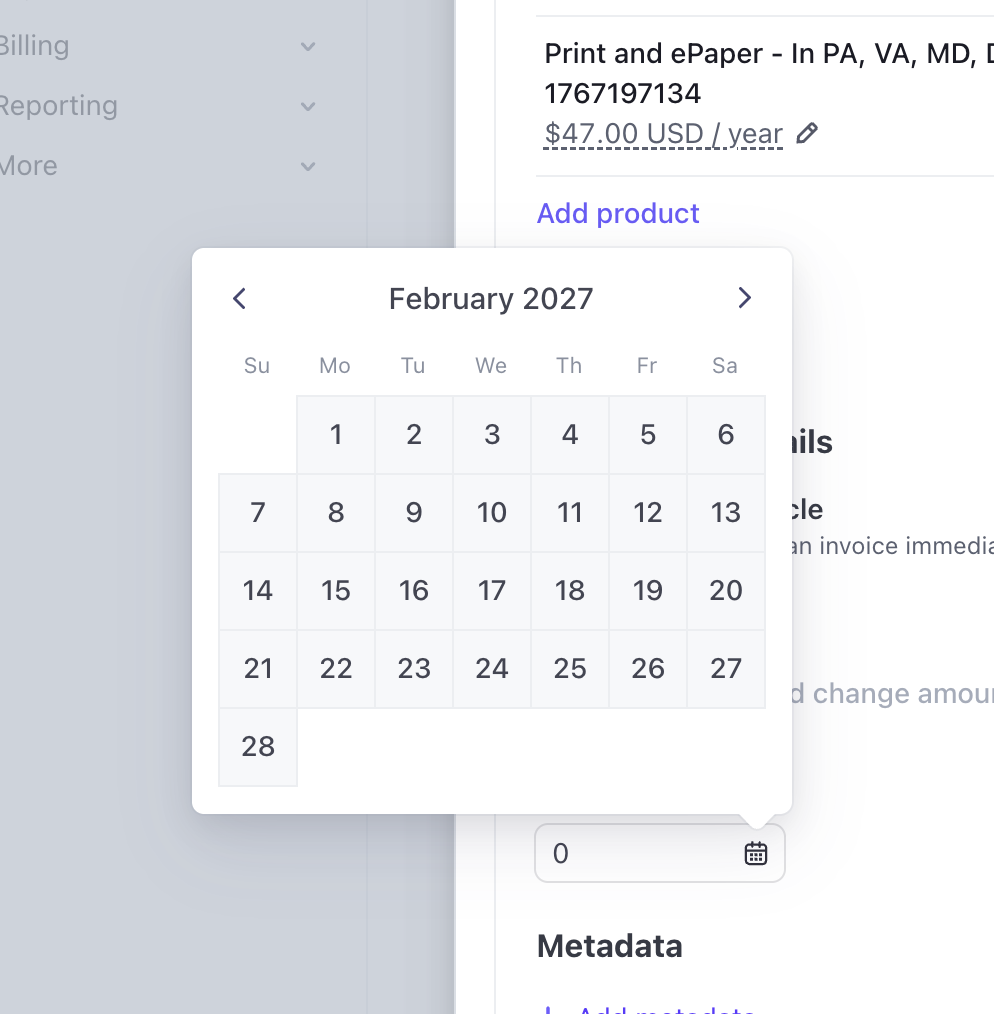Expand the More sidebar section
Screen dimensions: 994x1014
point(308,166)
